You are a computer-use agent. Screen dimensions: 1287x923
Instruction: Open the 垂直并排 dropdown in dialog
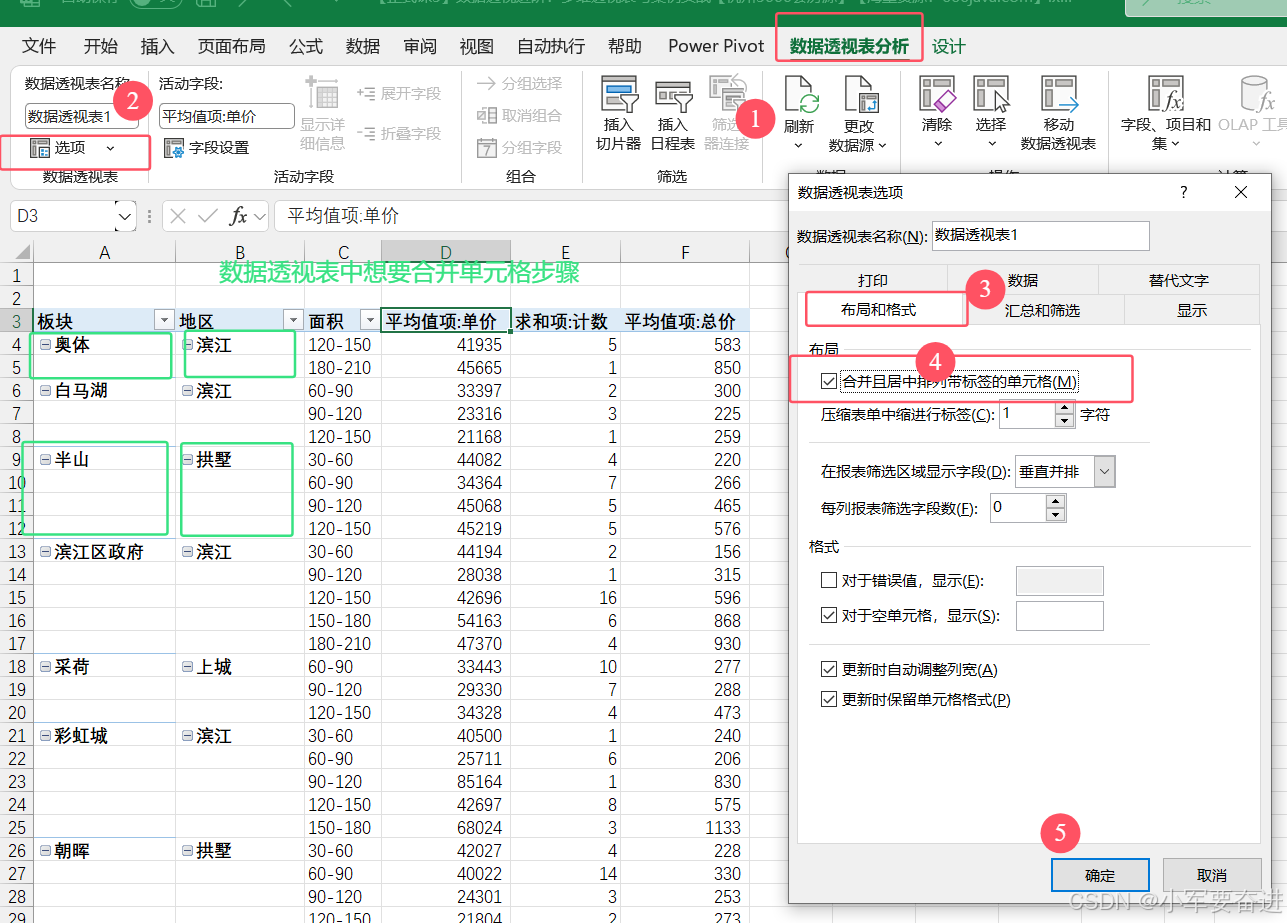[1104, 471]
